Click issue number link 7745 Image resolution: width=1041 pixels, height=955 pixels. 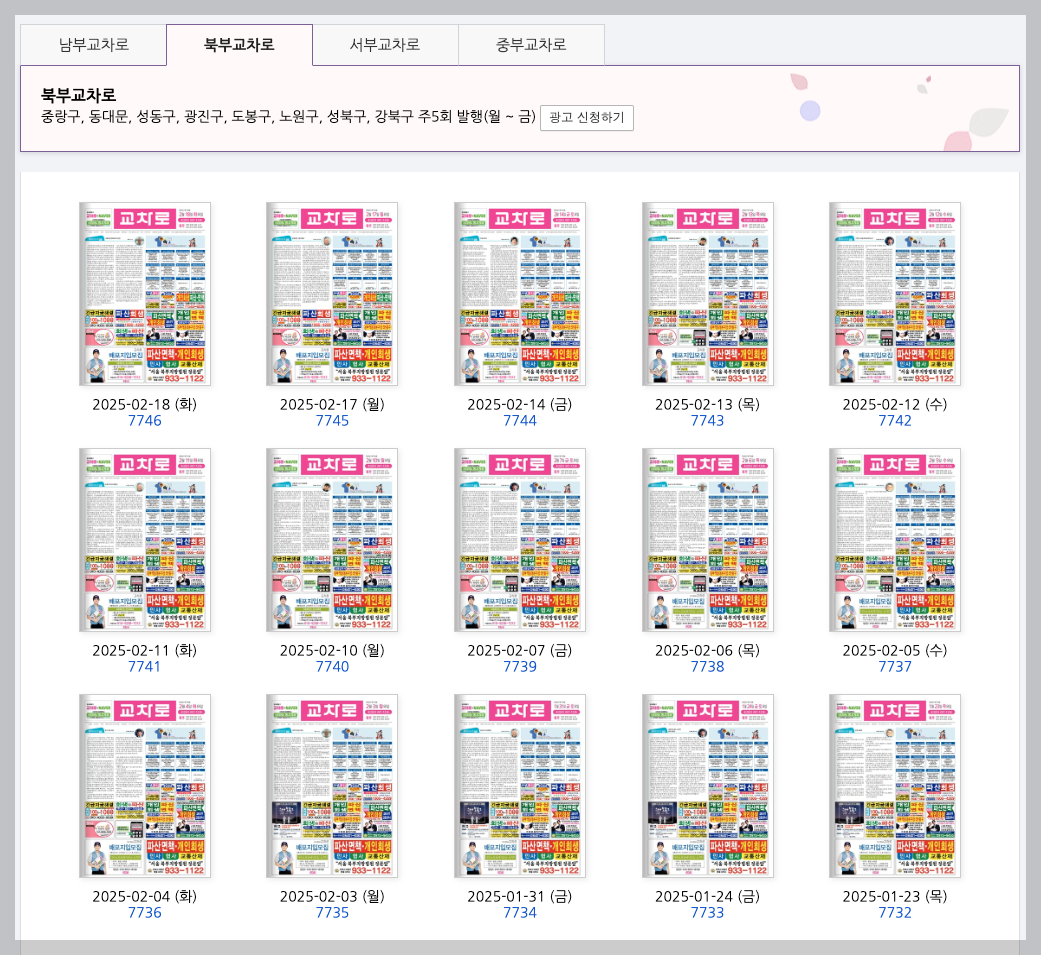[x=332, y=420]
